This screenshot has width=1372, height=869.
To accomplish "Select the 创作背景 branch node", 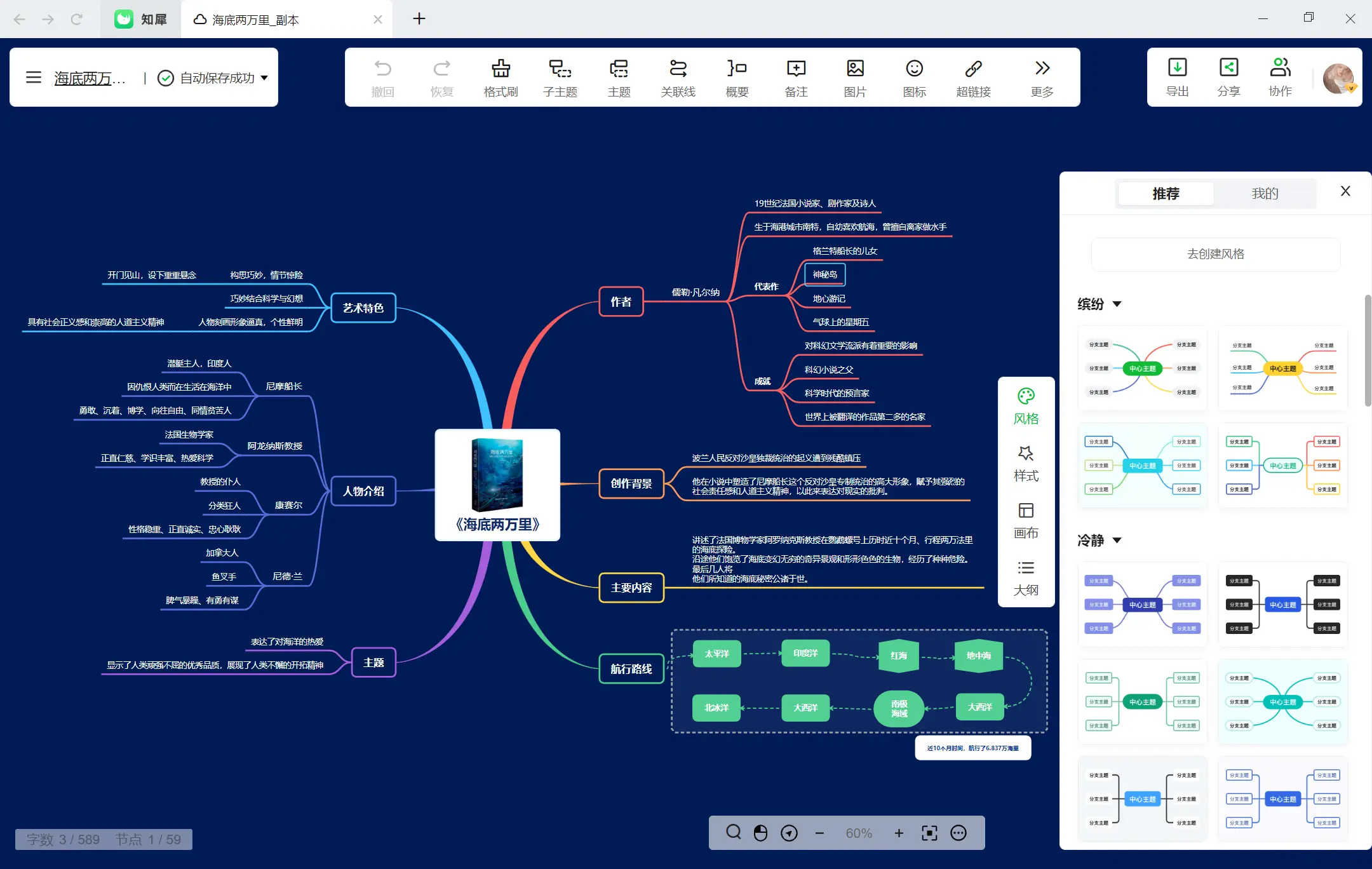I will (631, 483).
